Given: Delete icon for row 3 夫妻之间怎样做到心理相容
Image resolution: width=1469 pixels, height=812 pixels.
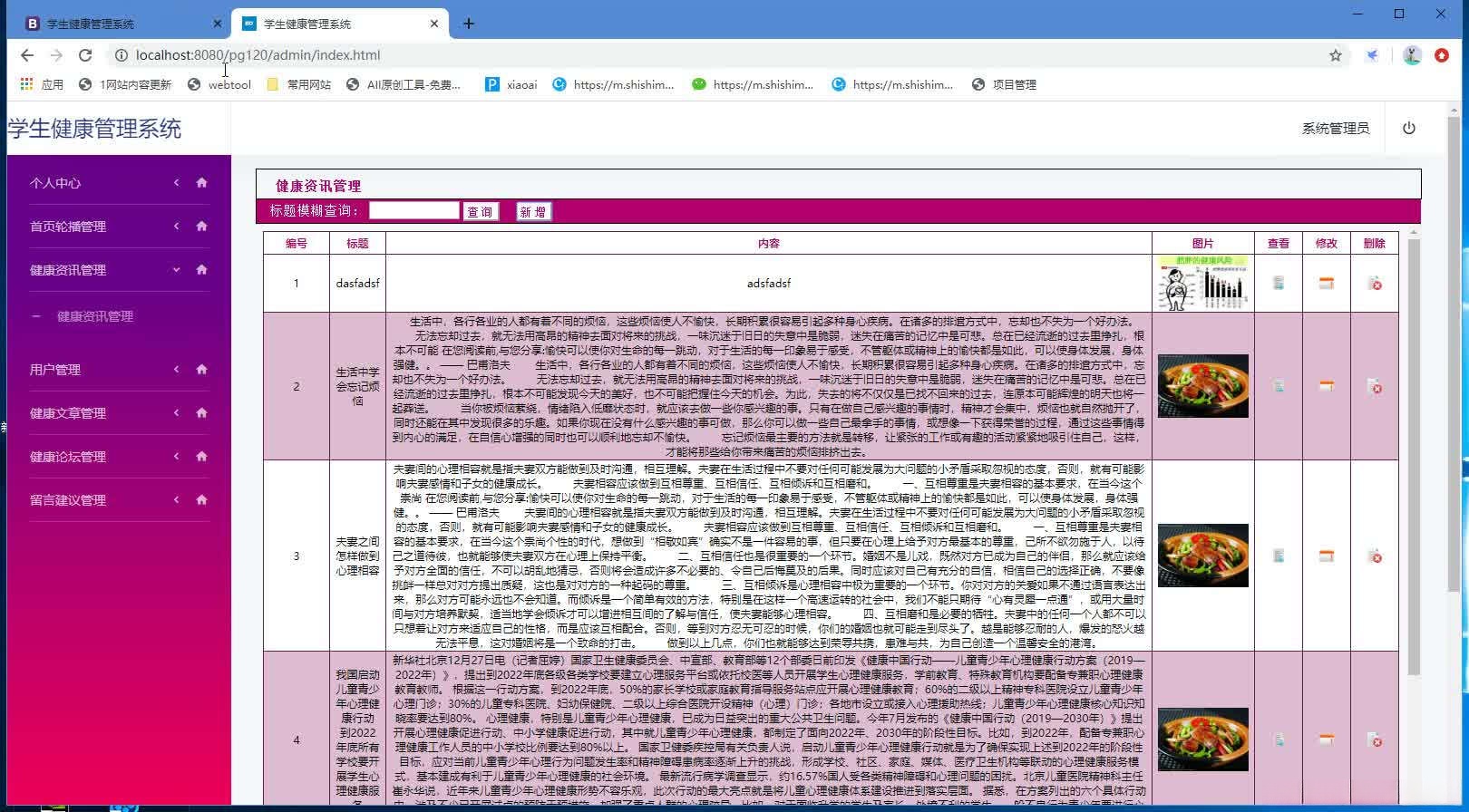Looking at the screenshot, I should (1375, 556).
